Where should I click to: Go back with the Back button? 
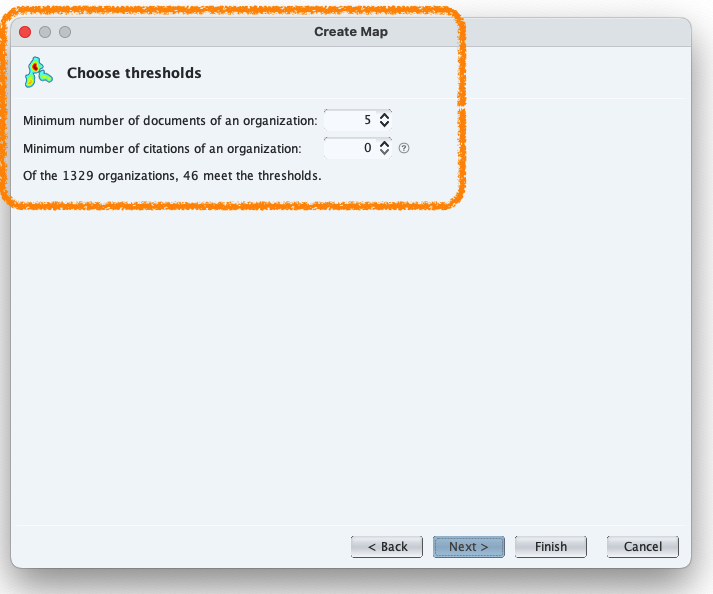point(387,547)
